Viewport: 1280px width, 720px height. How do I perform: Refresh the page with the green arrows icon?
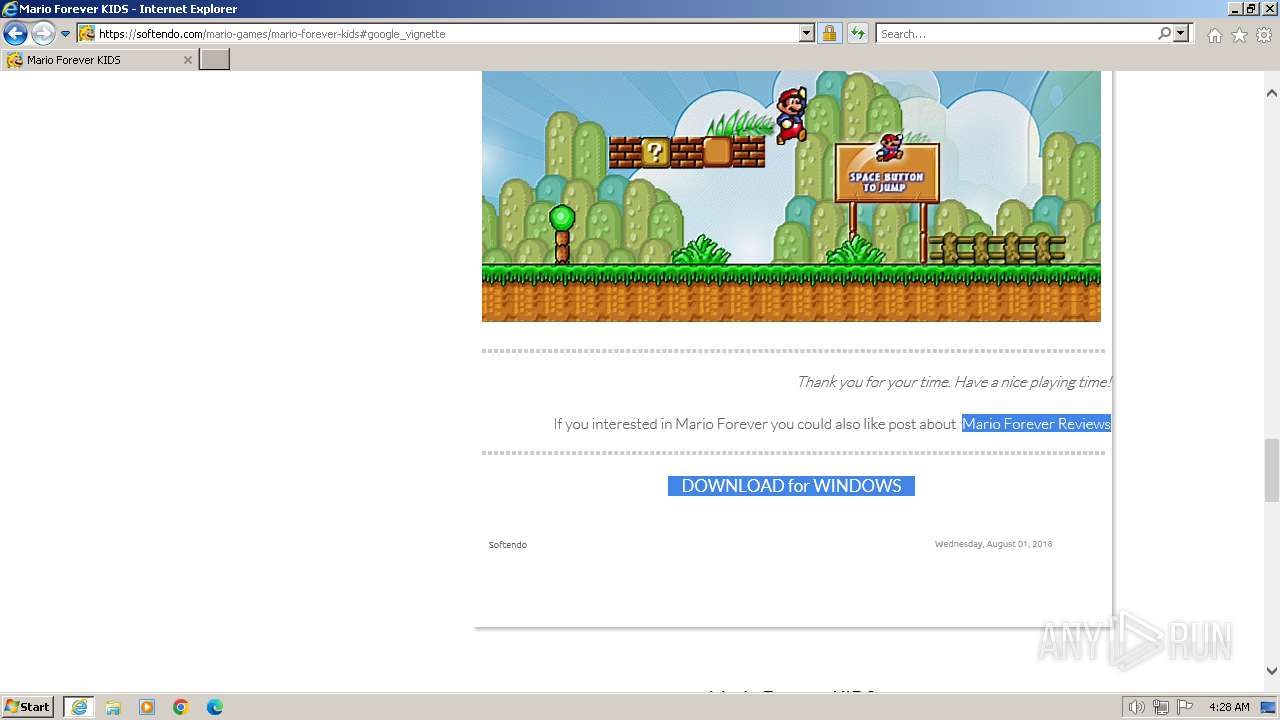pos(858,34)
